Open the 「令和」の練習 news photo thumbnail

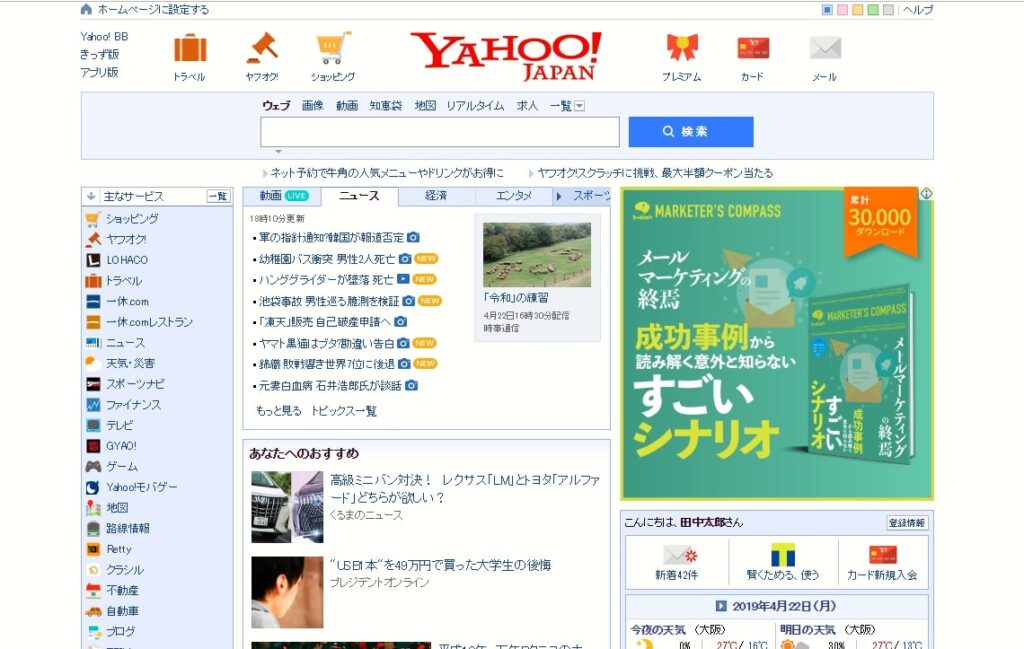(537, 255)
